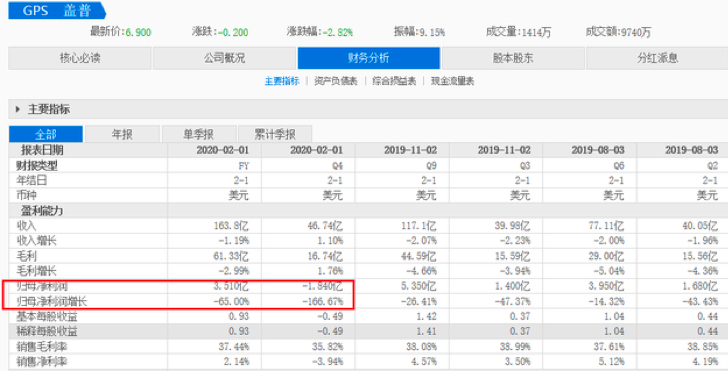
Task: Open the 综合损益表 link
Action: [x=394, y=81]
